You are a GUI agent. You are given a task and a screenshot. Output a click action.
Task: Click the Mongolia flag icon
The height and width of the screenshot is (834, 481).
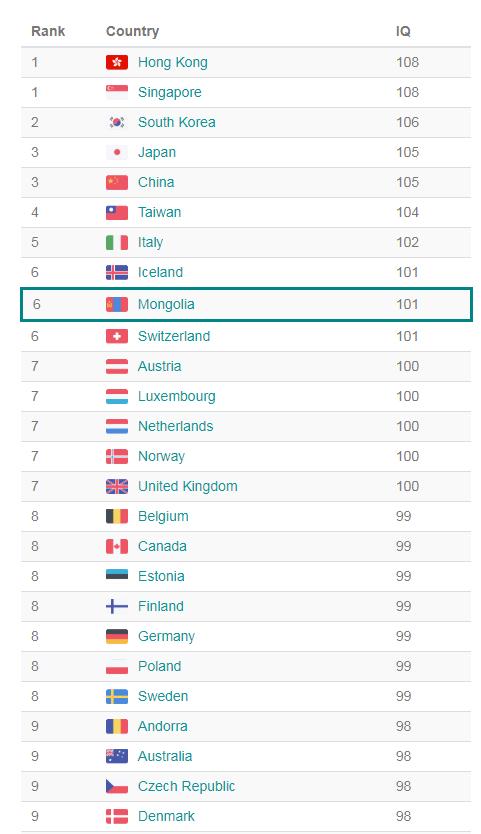tap(117, 304)
